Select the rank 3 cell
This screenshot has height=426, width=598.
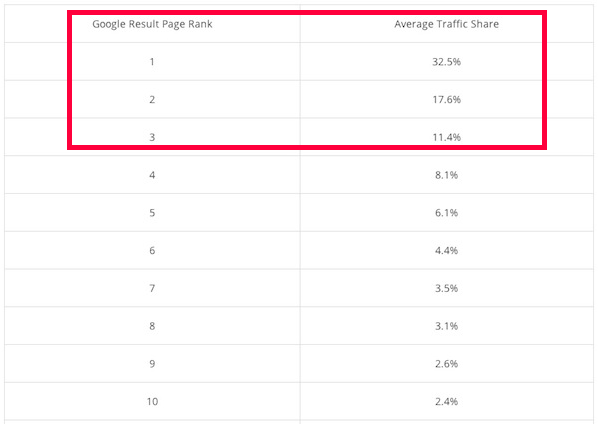tap(152, 137)
